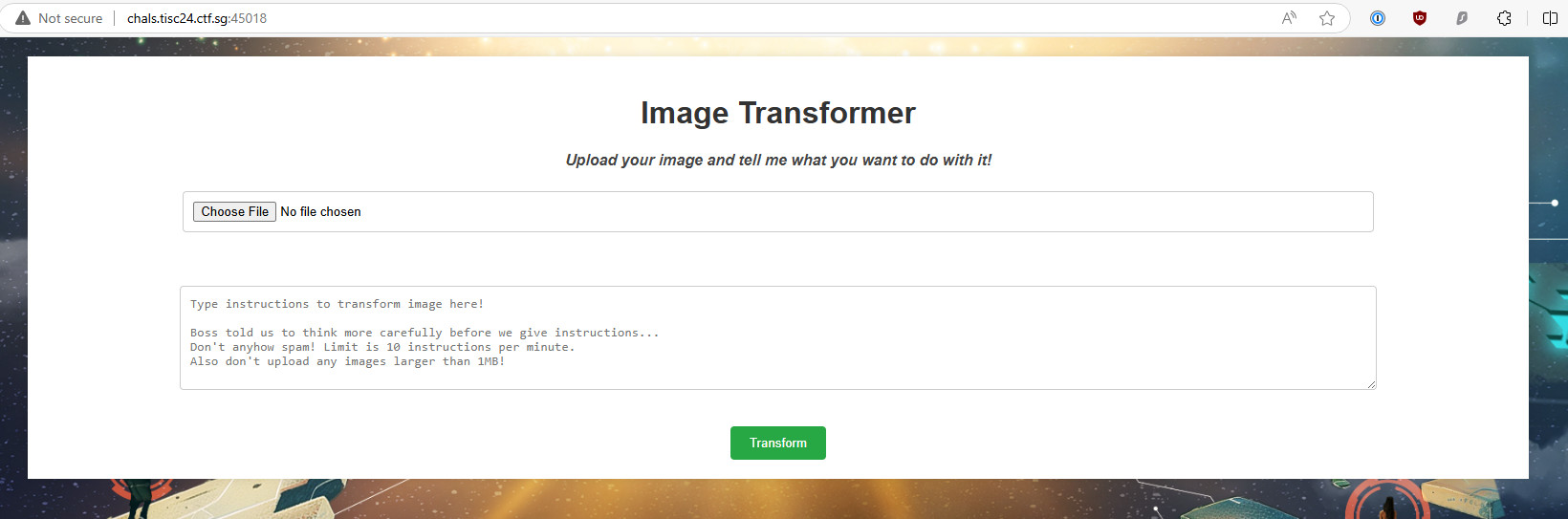Toggle the split screen view icon
Image resolution: width=1568 pixels, height=519 pixels.
(x=1550, y=18)
